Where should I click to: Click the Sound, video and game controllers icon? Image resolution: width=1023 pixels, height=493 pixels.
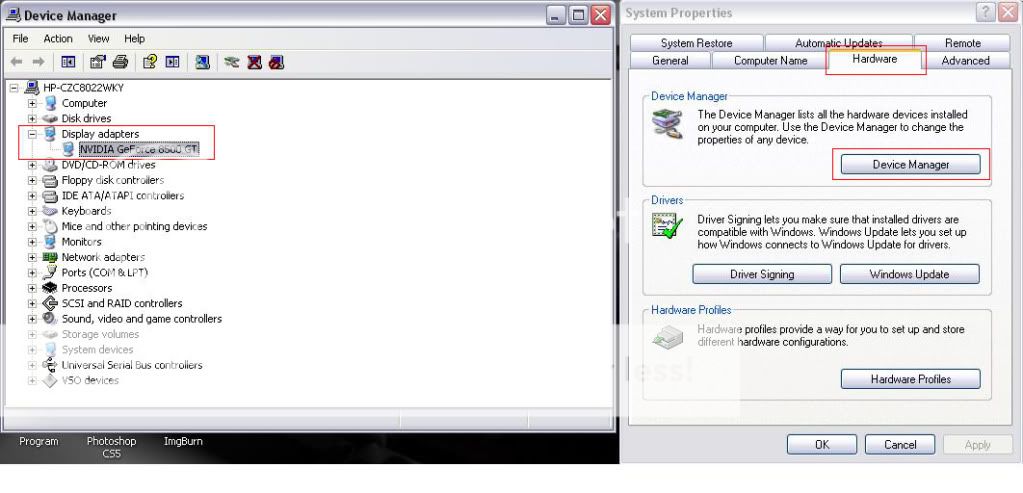pos(50,318)
